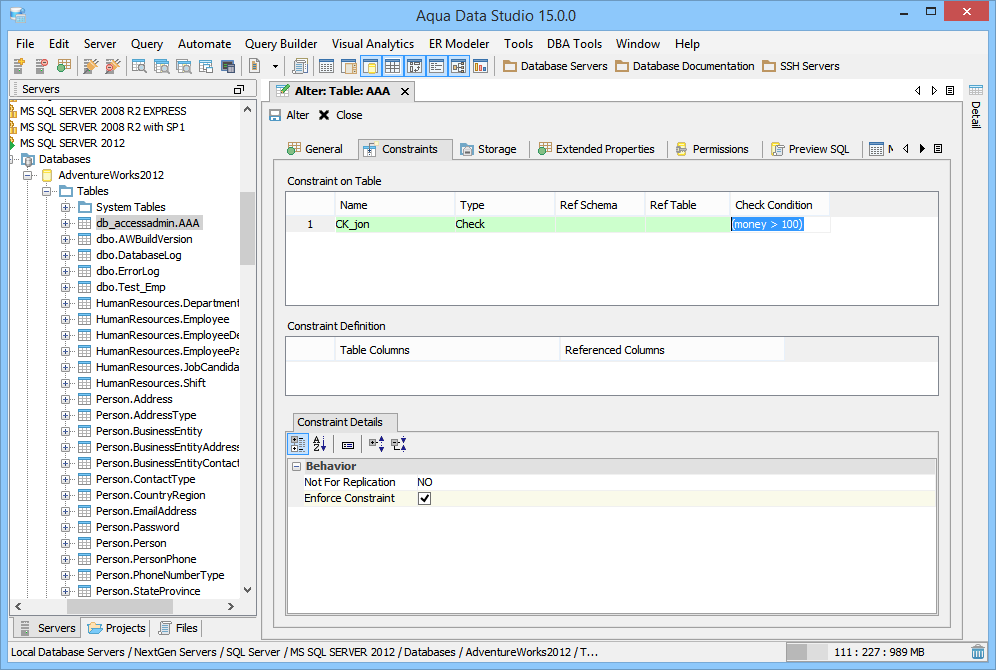Click the Check Condition cell (money > 100)
The width and height of the screenshot is (996, 670).
780,224
